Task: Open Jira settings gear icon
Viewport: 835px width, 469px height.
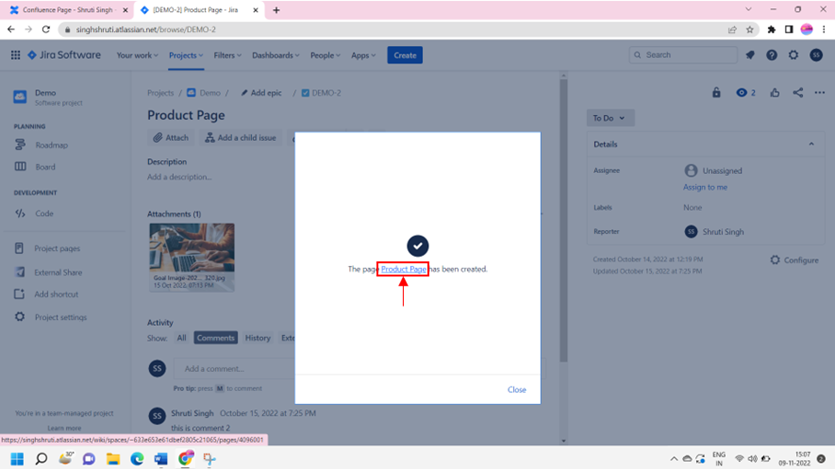Action: [793, 55]
